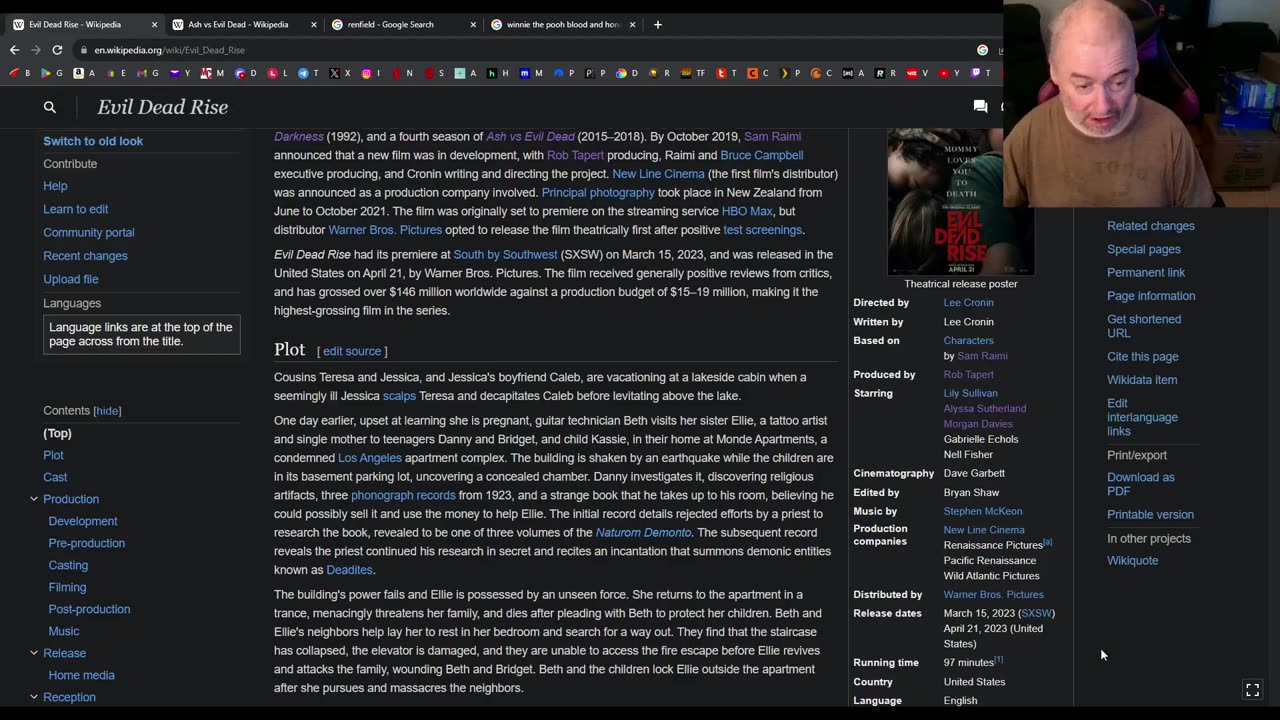Image resolution: width=1280 pixels, height=720 pixels.
Task: Click Download as PDF
Action: pyautogui.click(x=1140, y=484)
